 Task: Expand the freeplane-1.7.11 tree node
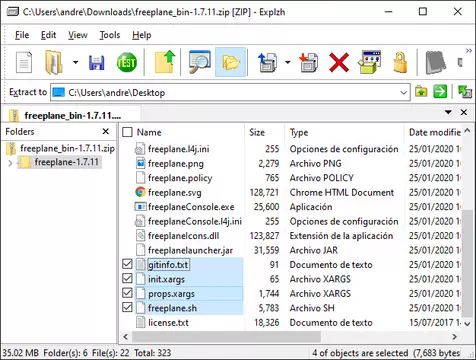pos(10,163)
